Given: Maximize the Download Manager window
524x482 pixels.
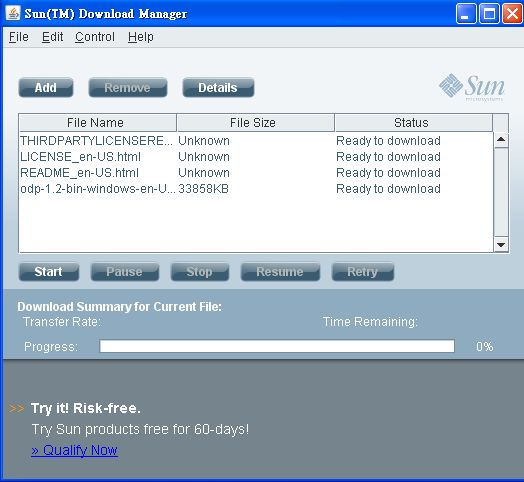Looking at the screenshot, I should pyautogui.click(x=489, y=14).
